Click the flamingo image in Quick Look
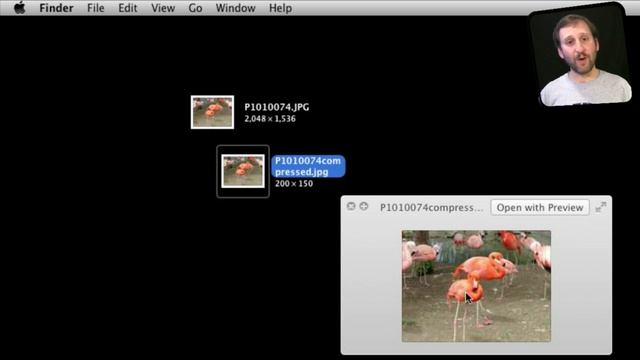Image resolution: width=640 pixels, height=360 pixels. pyautogui.click(x=476, y=286)
